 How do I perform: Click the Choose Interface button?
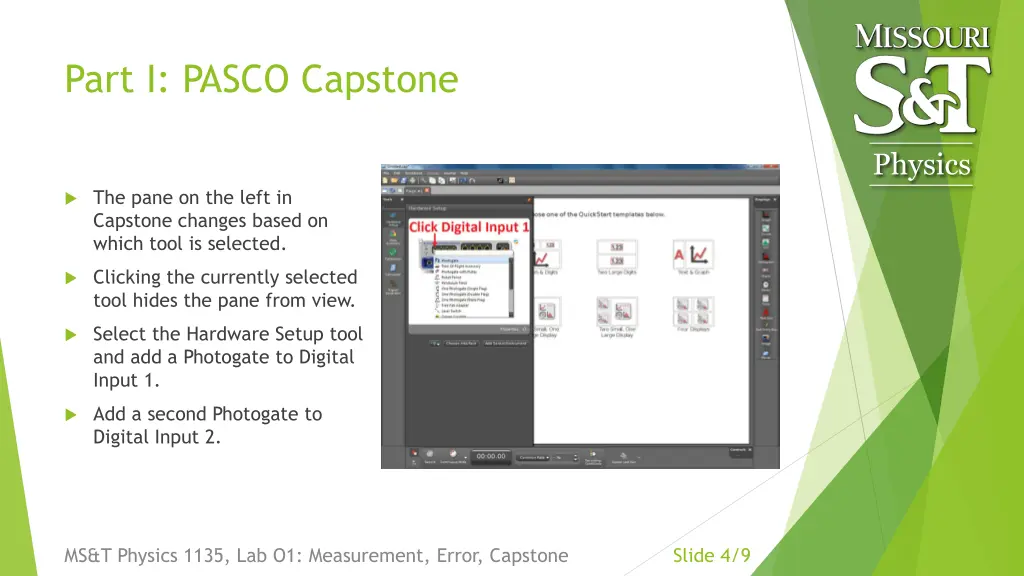point(457,343)
